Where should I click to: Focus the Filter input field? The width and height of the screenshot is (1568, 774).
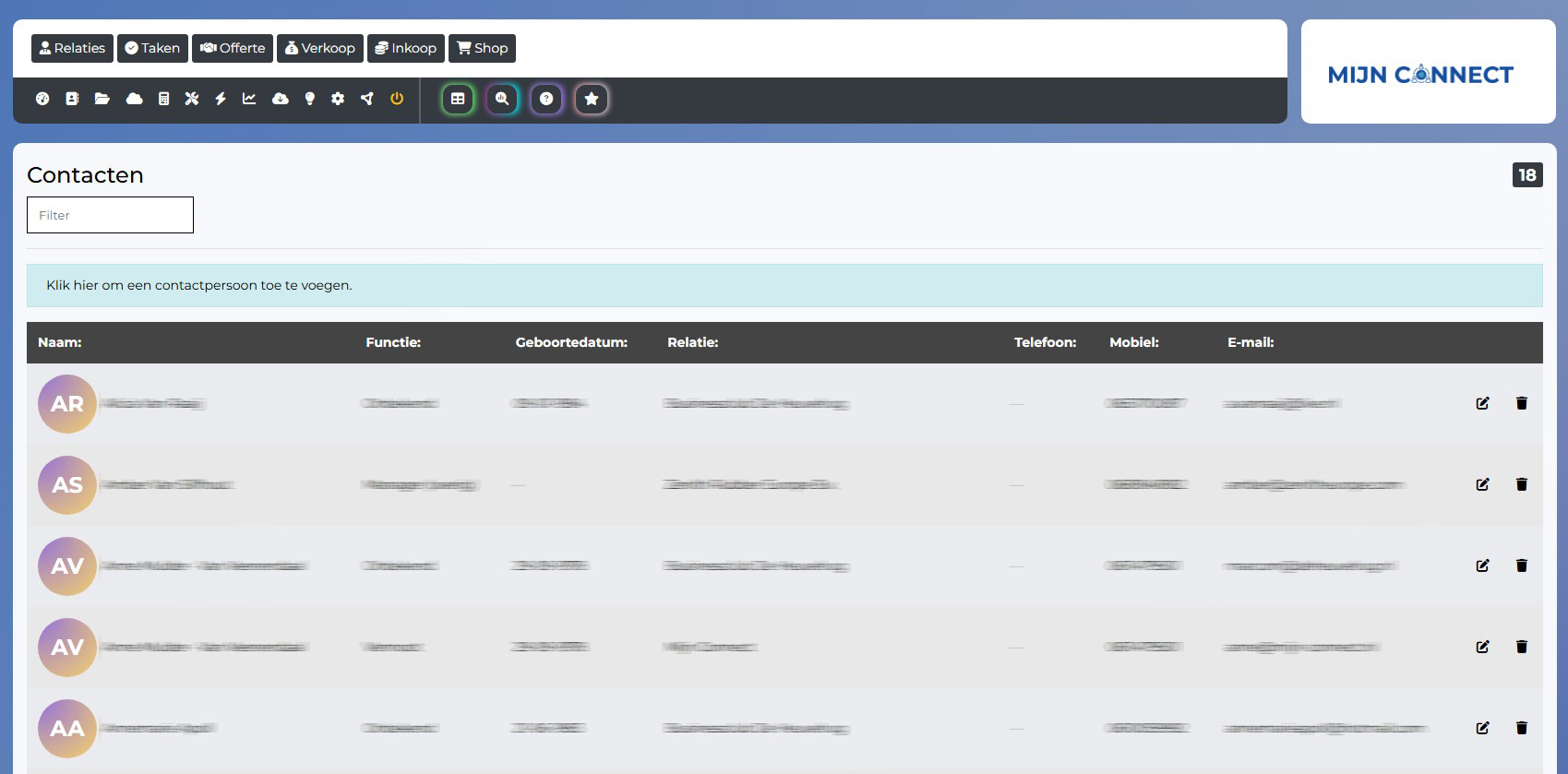pos(110,215)
